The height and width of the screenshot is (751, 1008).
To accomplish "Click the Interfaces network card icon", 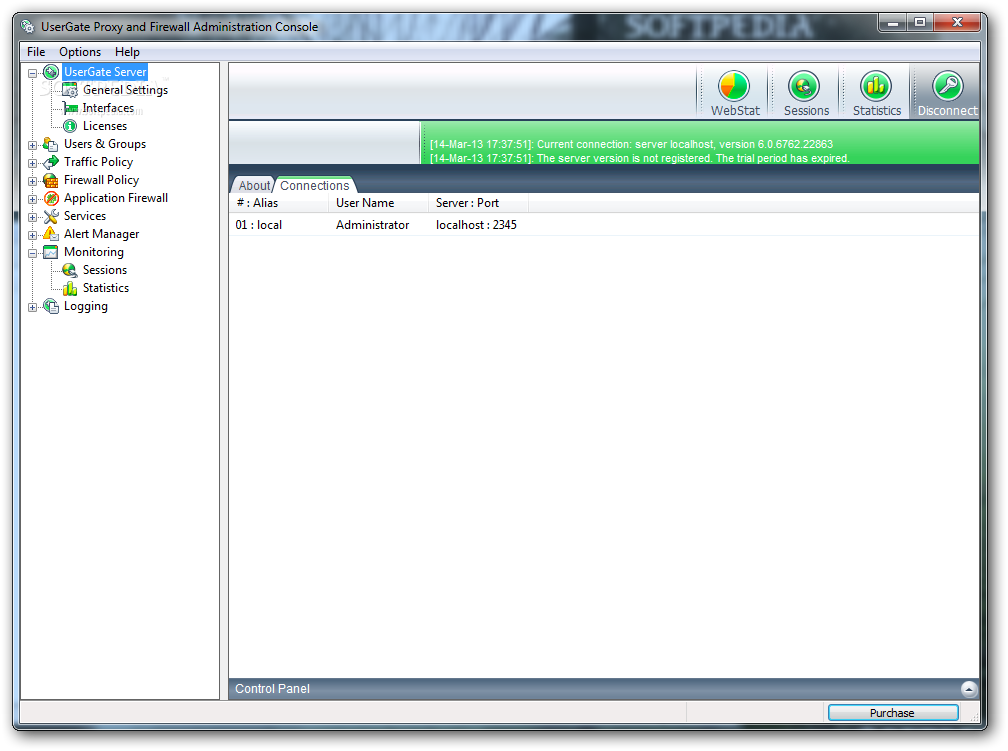I will [x=70, y=108].
